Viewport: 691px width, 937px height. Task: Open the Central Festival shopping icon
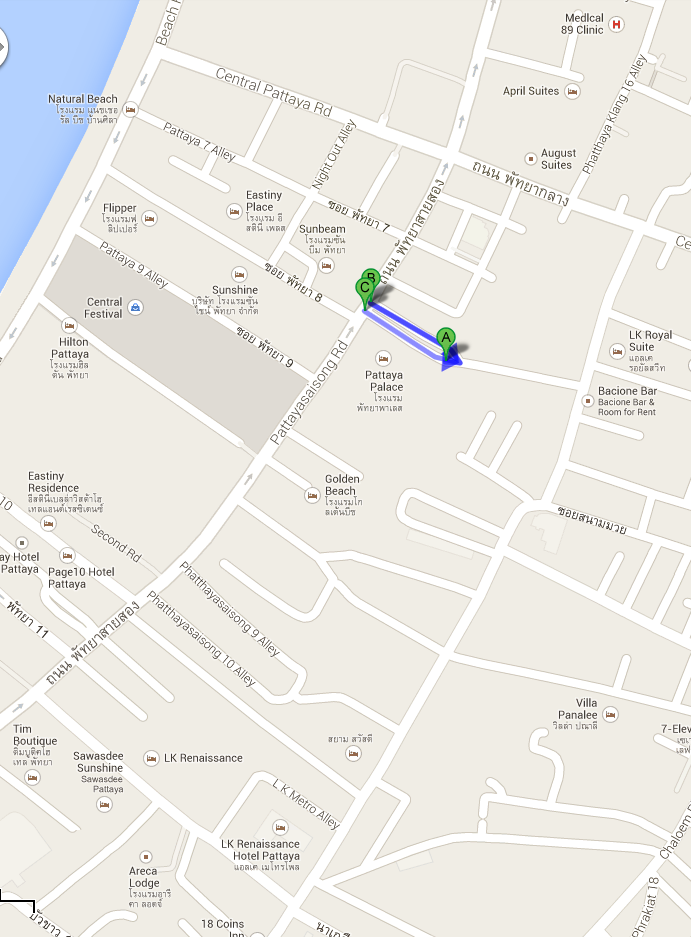[136, 307]
